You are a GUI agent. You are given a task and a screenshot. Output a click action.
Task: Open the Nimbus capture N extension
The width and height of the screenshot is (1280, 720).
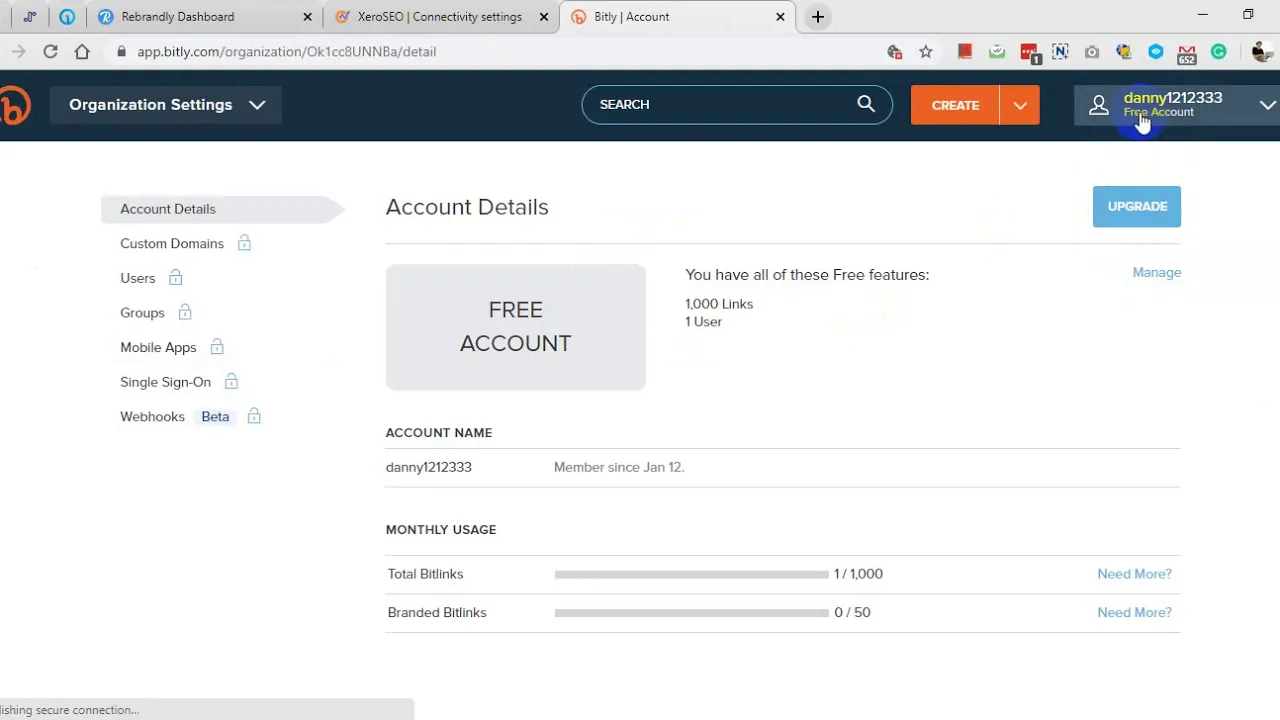(x=1060, y=52)
